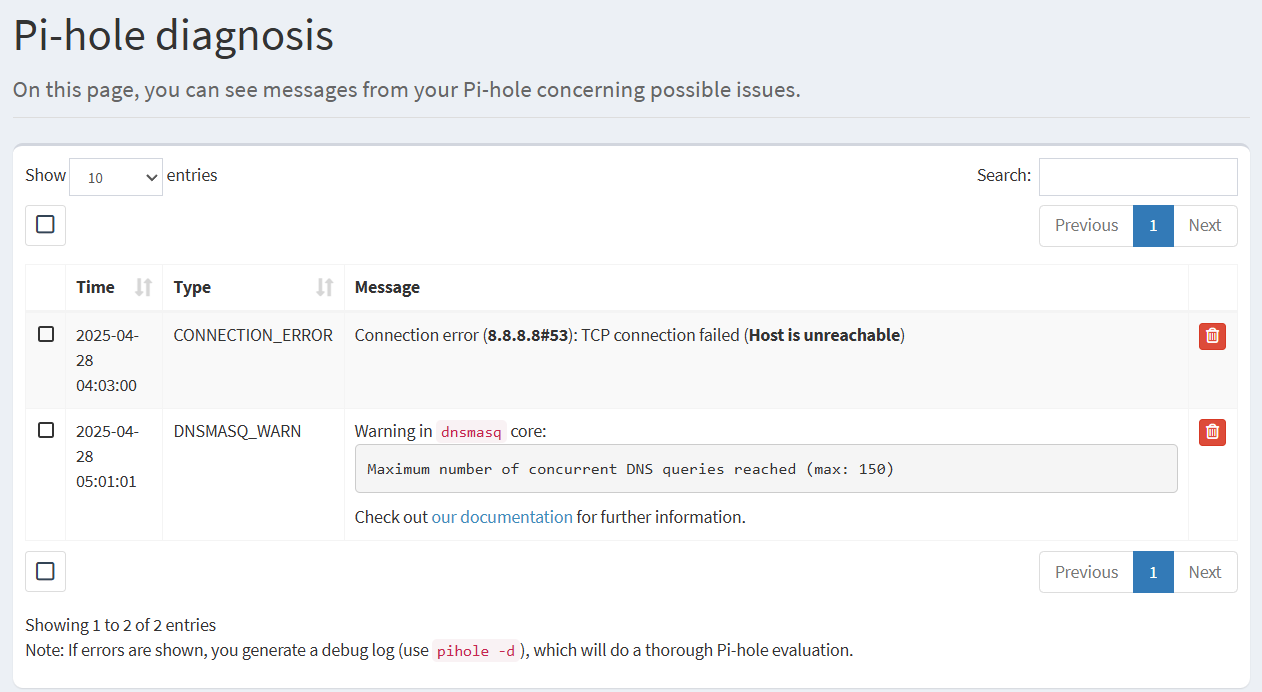Click the "pihole -d" command text
Image resolution: width=1262 pixels, height=692 pixels.
point(477,651)
